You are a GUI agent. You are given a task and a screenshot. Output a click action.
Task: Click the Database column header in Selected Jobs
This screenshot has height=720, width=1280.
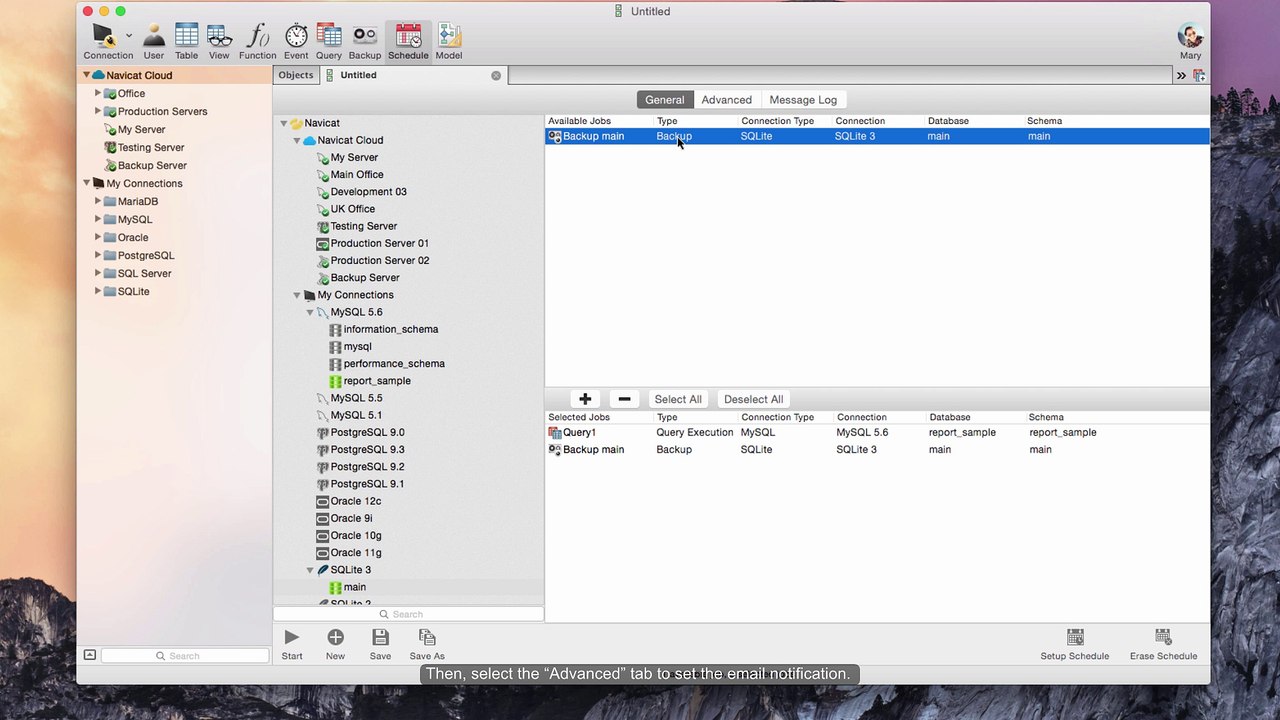pyautogui.click(x=949, y=417)
